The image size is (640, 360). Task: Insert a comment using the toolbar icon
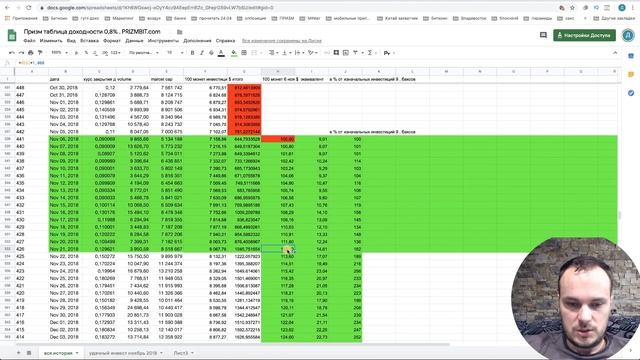[336, 53]
